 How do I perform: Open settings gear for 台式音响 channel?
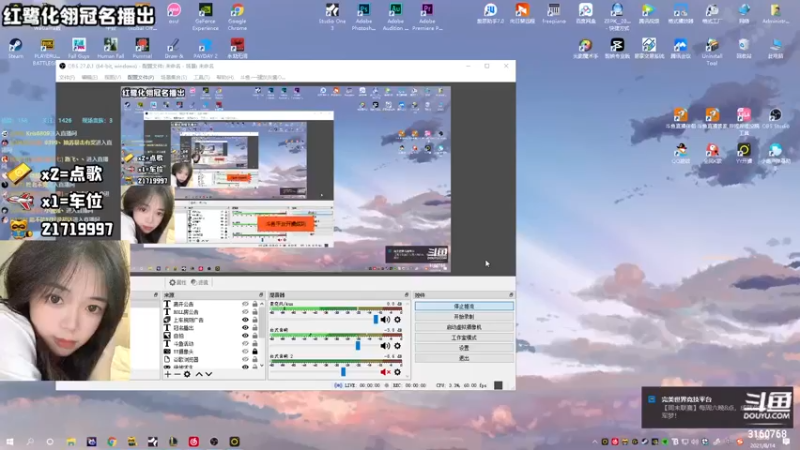[397, 346]
